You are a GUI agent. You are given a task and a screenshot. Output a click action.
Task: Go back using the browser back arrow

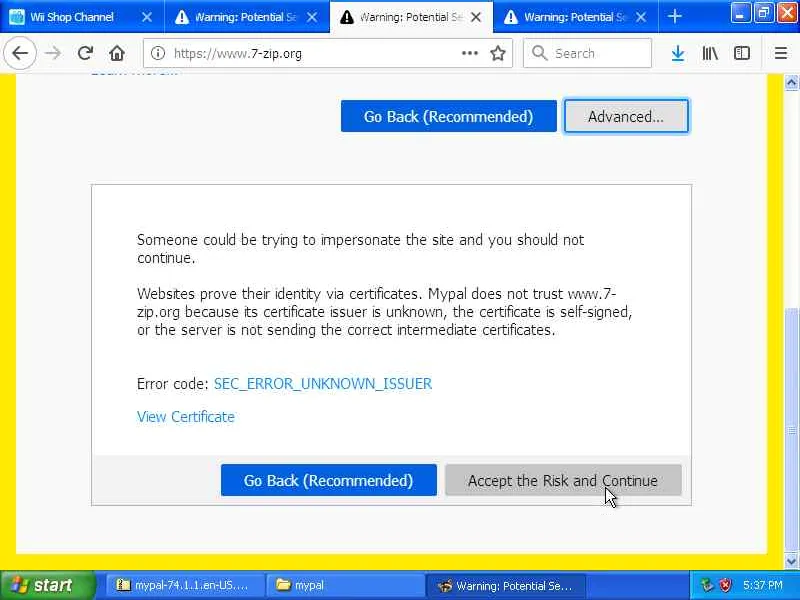tap(20, 53)
